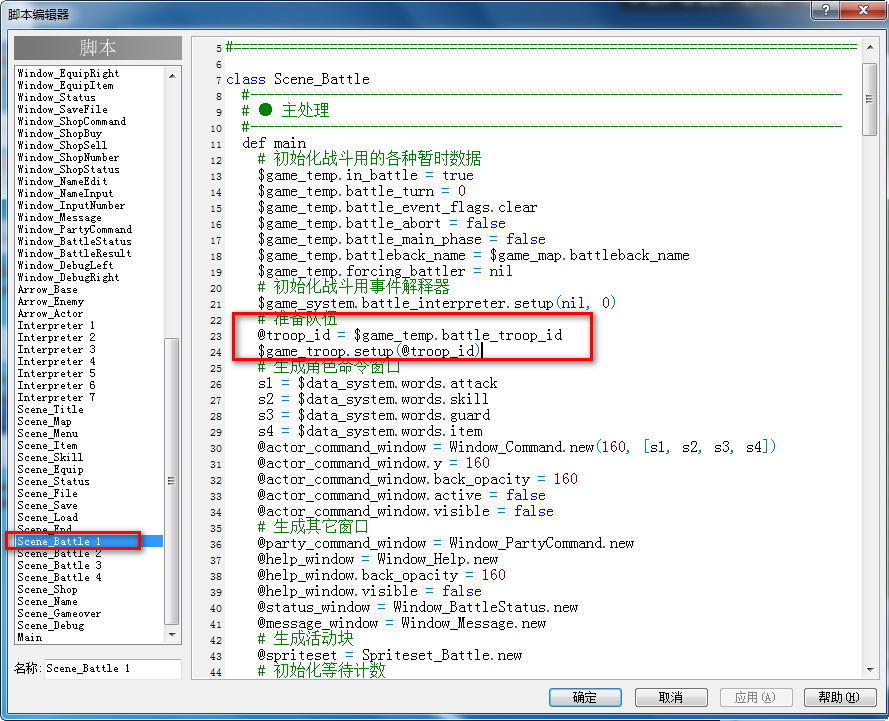Click the script list scrollbar thumb
This screenshot has width=889, height=721.
172,481
